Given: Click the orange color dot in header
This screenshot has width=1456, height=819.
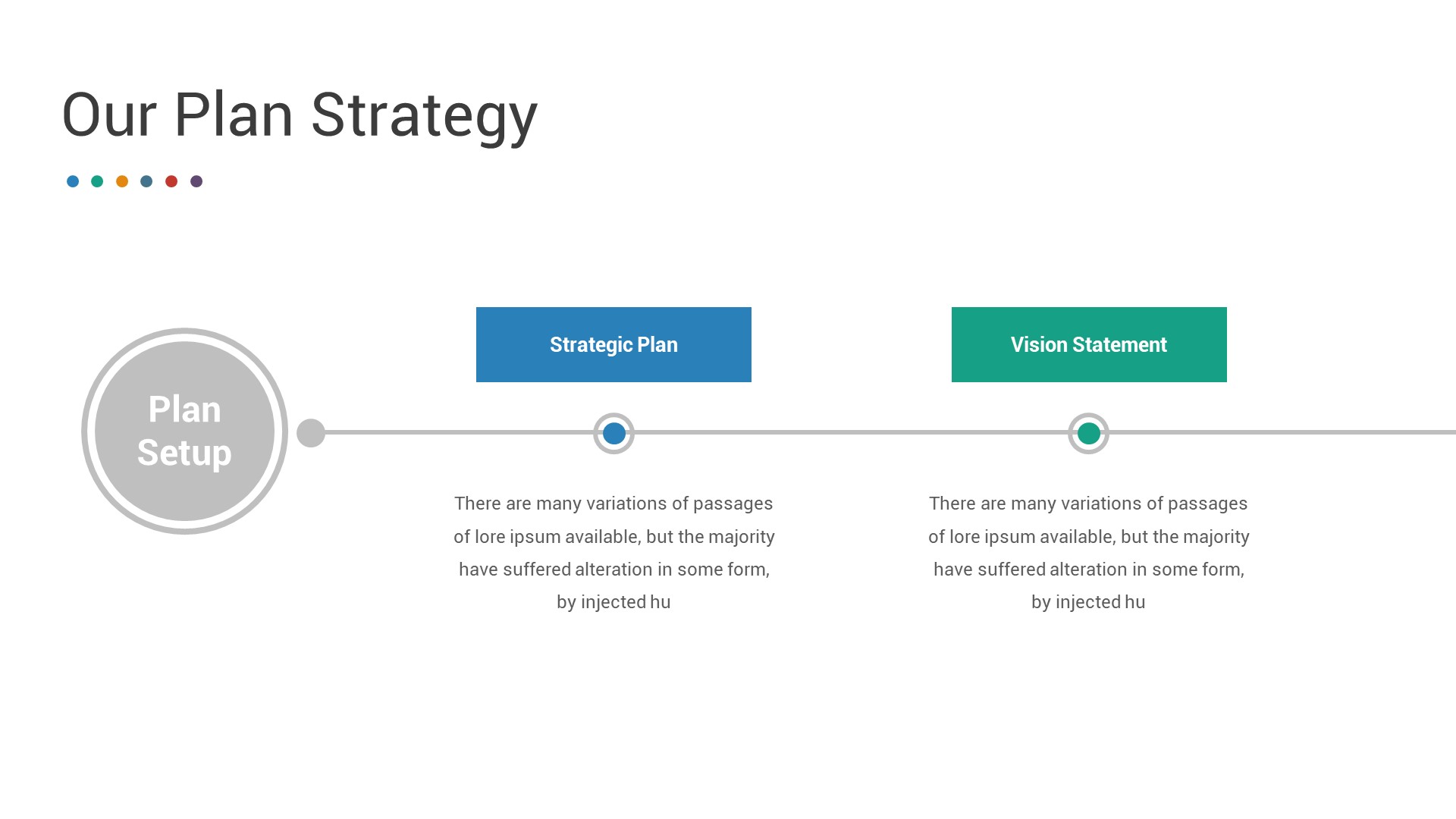Looking at the screenshot, I should click(x=121, y=181).
